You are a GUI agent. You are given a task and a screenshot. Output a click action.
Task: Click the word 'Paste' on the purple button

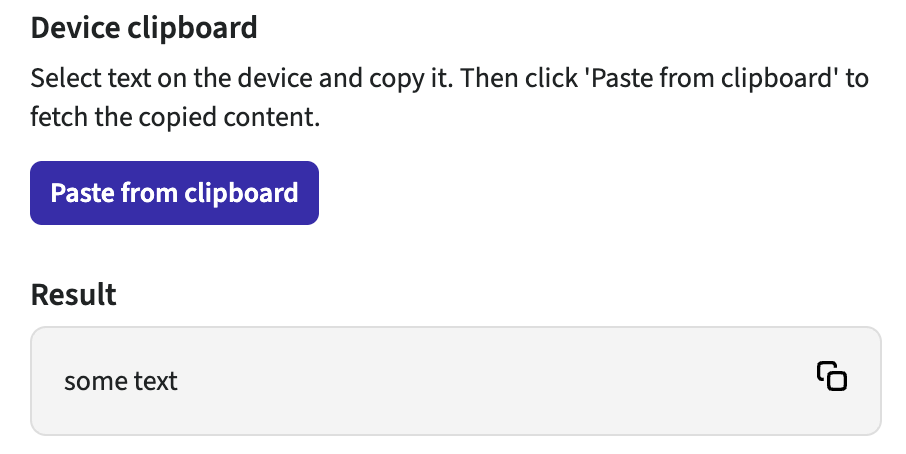(83, 193)
